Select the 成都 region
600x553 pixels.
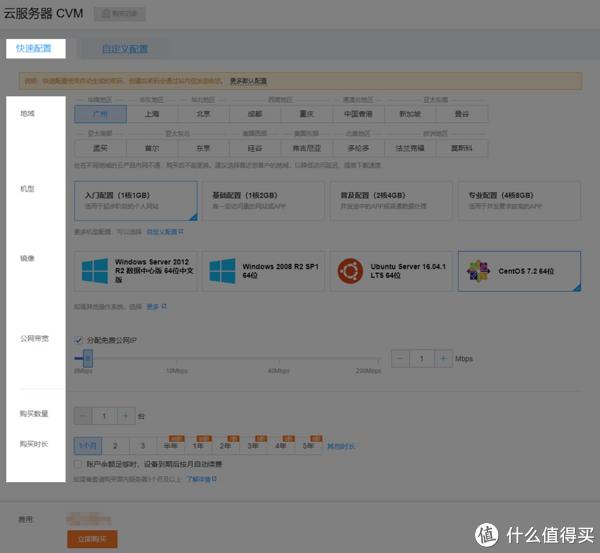point(255,114)
